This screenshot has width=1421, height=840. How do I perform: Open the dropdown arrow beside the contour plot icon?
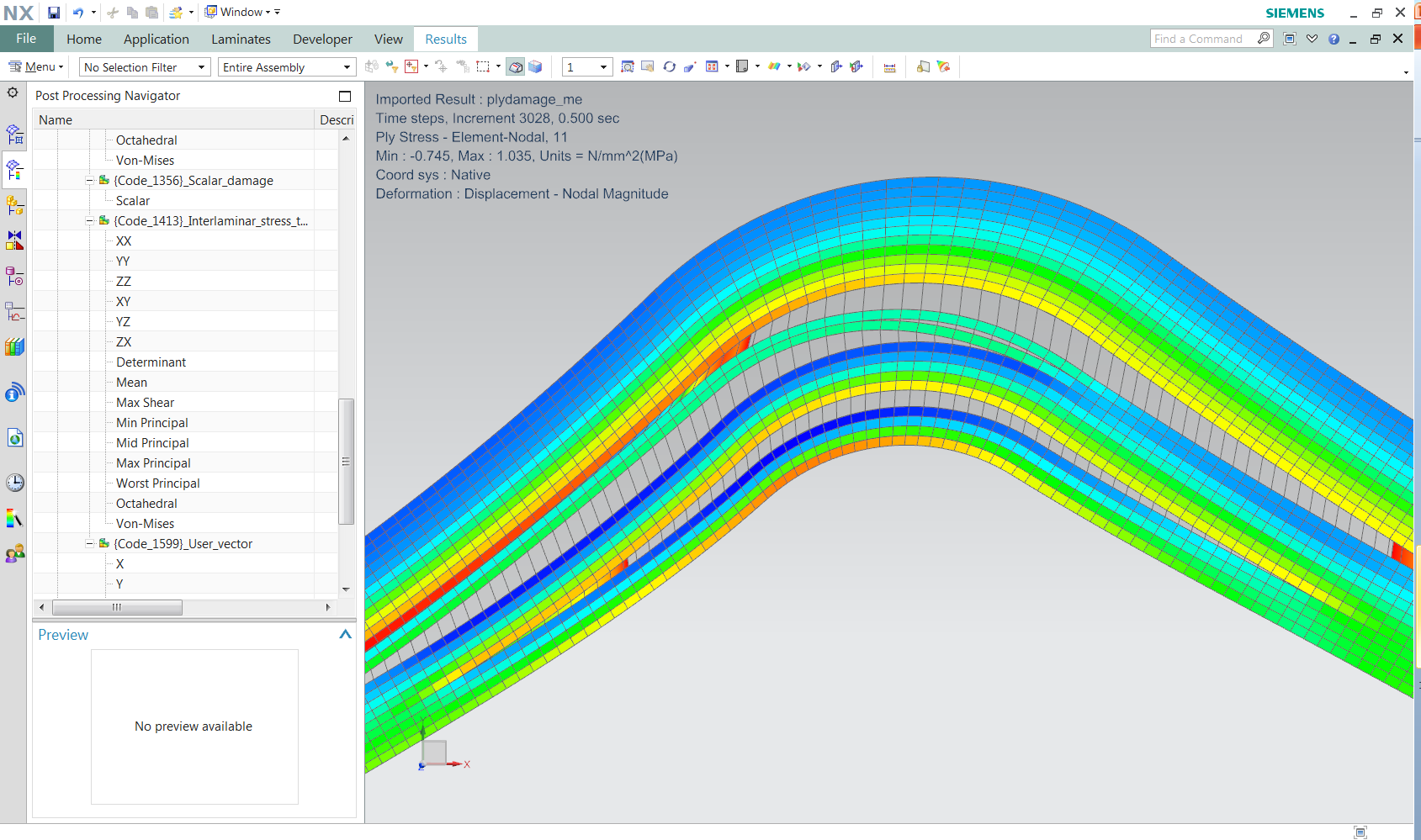[x=789, y=66]
